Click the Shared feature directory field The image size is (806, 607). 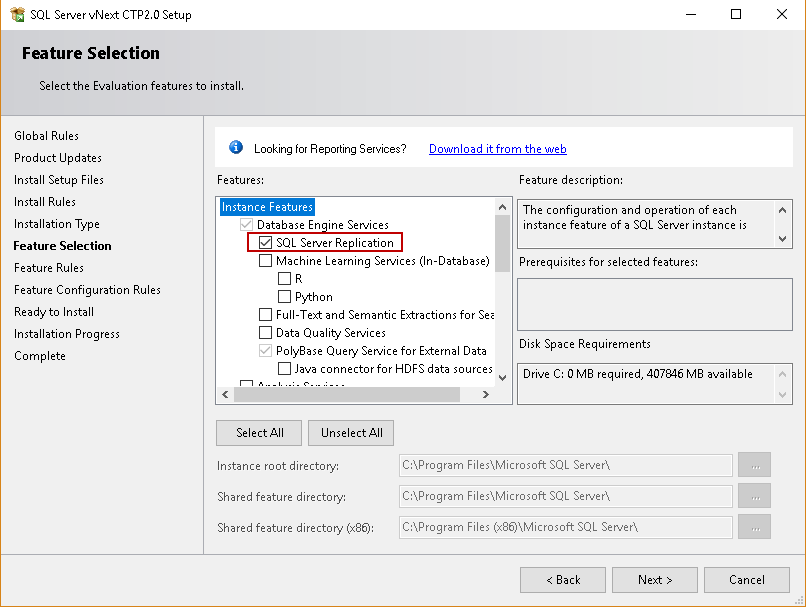coord(565,496)
